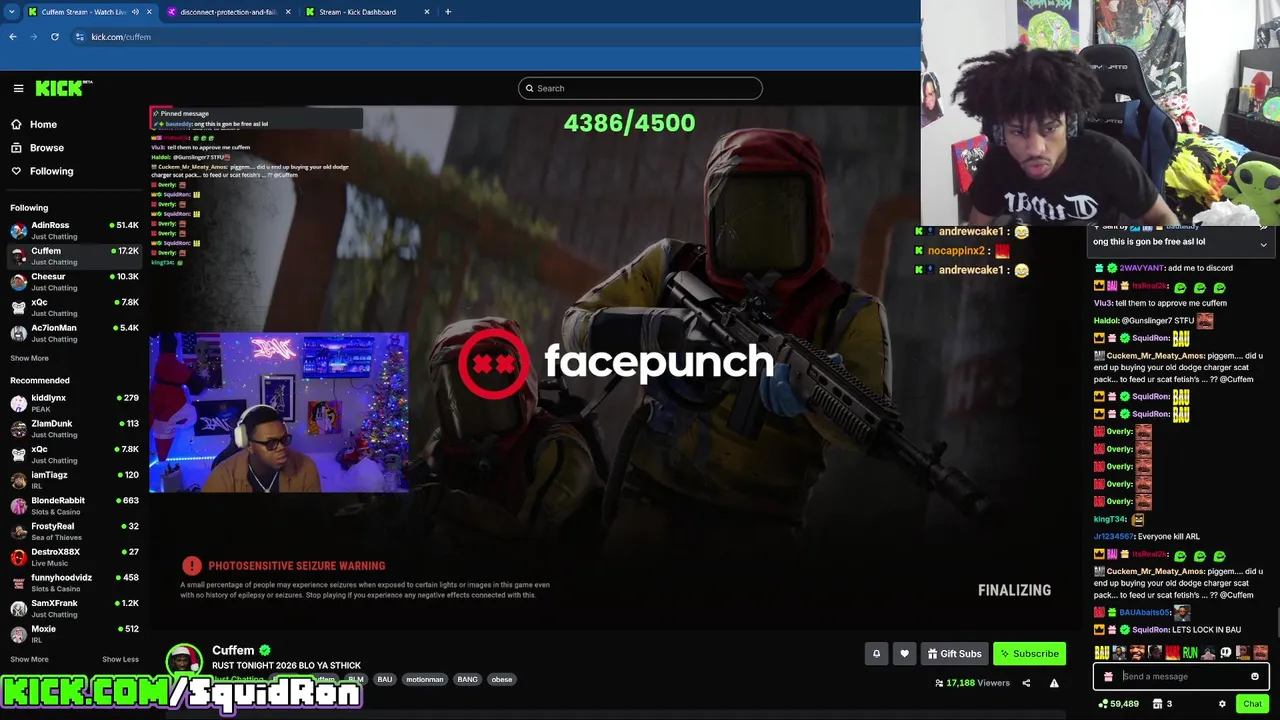The height and width of the screenshot is (720, 1280).
Task: Mute audio on Cuffem Stream tab
Action: tap(135, 12)
